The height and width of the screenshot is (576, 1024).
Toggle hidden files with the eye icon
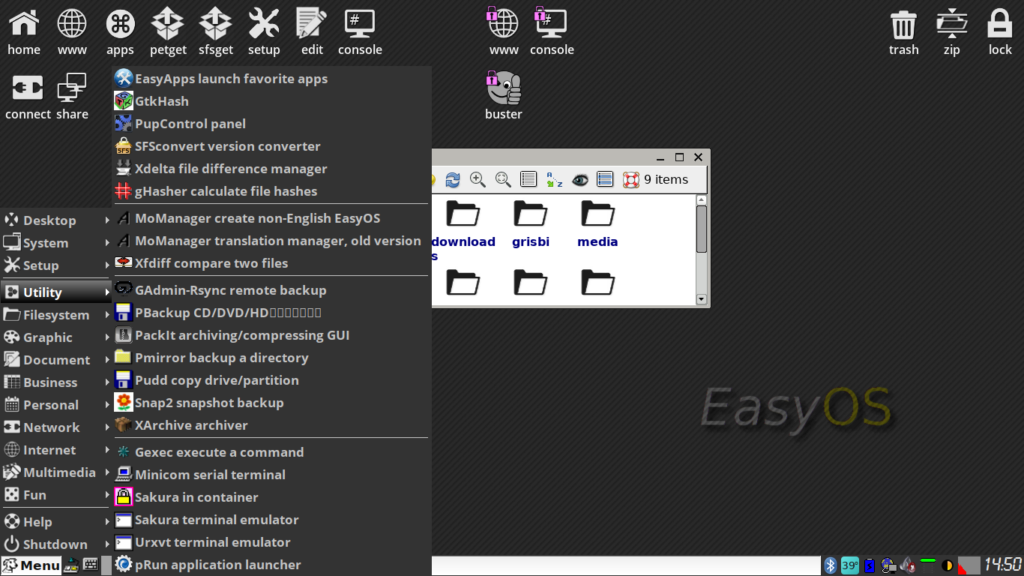580,180
